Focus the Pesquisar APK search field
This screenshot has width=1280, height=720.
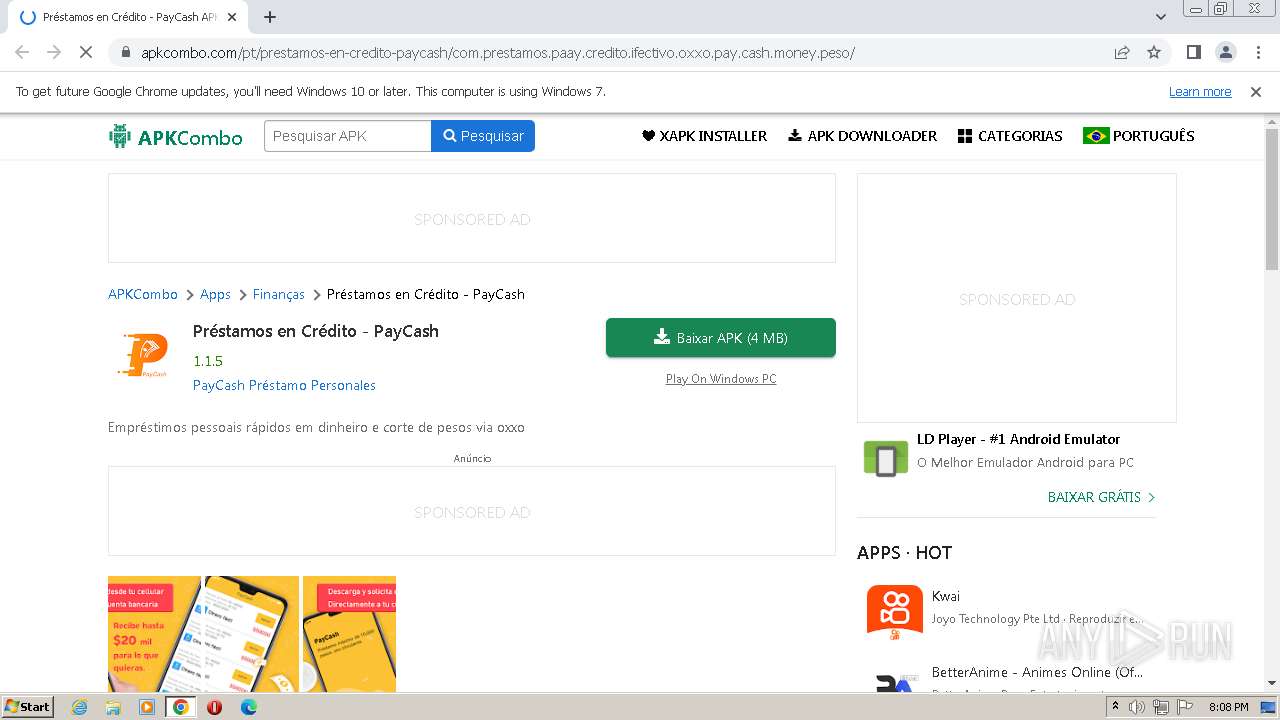(348, 136)
